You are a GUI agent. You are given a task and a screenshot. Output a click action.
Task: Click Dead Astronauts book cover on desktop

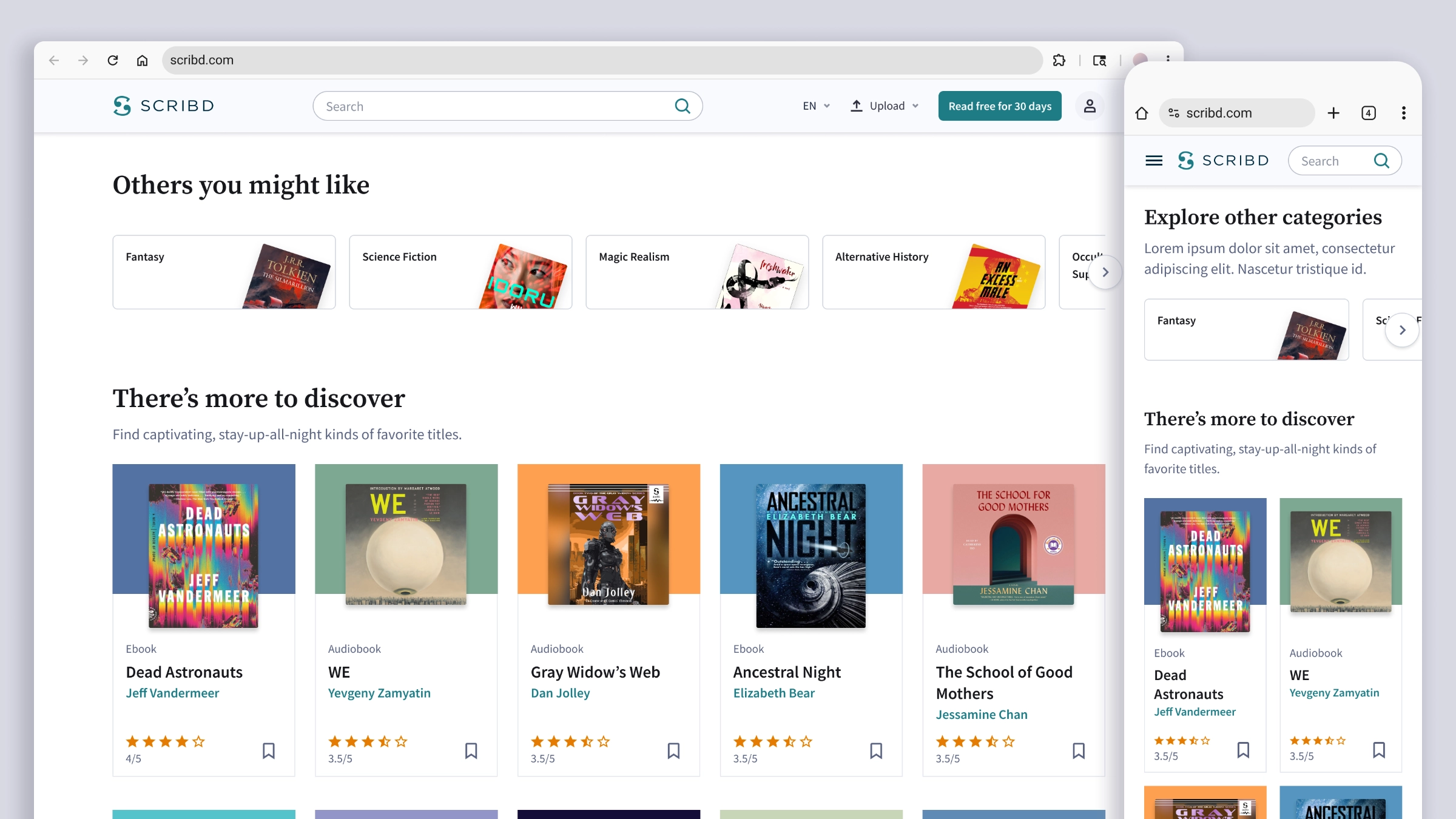203,555
